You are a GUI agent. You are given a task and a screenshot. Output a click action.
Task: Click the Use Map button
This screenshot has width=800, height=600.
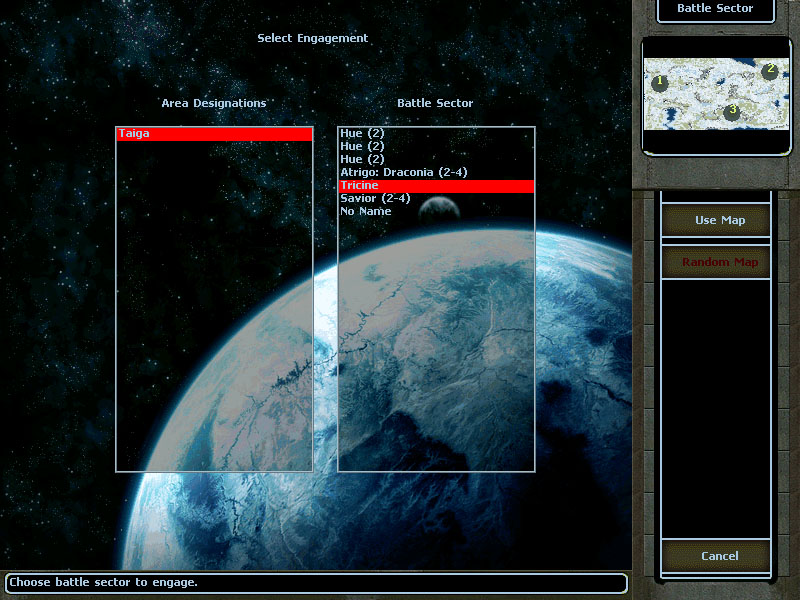click(716, 220)
